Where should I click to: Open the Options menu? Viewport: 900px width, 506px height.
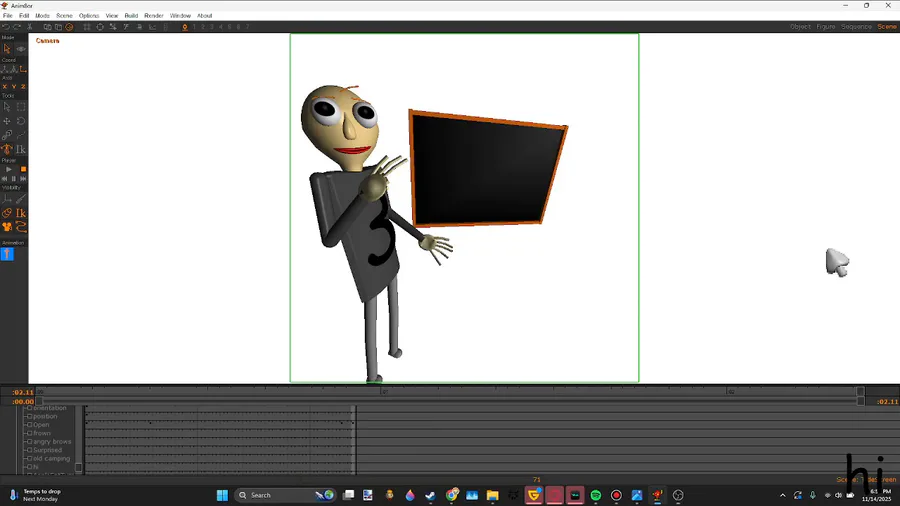click(88, 15)
